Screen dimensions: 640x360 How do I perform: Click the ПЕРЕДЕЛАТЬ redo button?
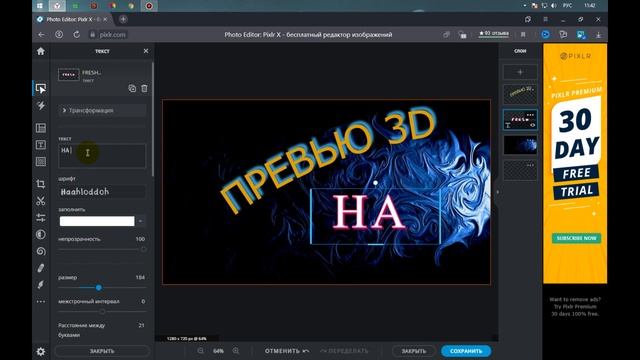tap(344, 351)
